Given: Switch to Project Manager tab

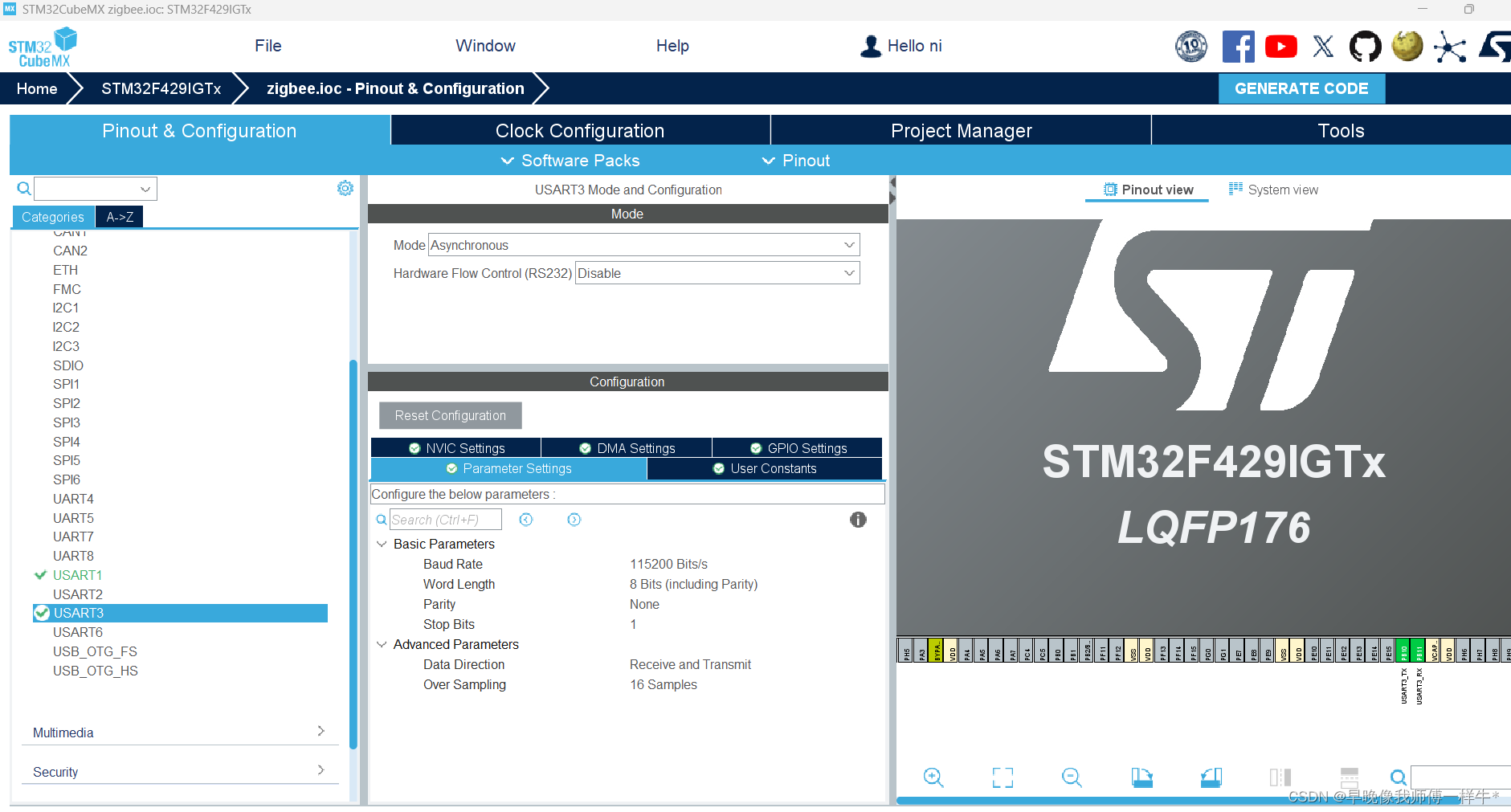Looking at the screenshot, I should click(x=961, y=130).
